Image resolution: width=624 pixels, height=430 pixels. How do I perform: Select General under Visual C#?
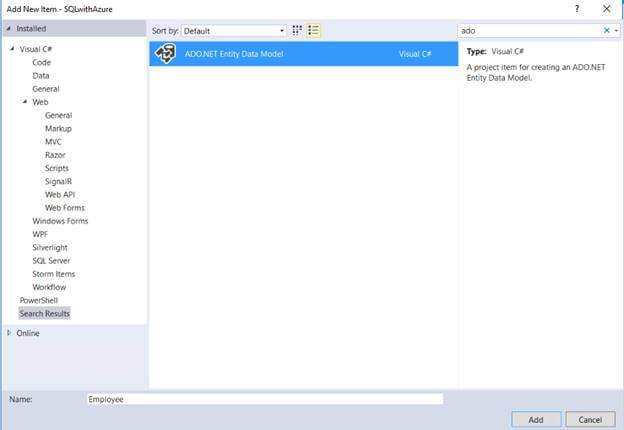pyautogui.click(x=46, y=89)
